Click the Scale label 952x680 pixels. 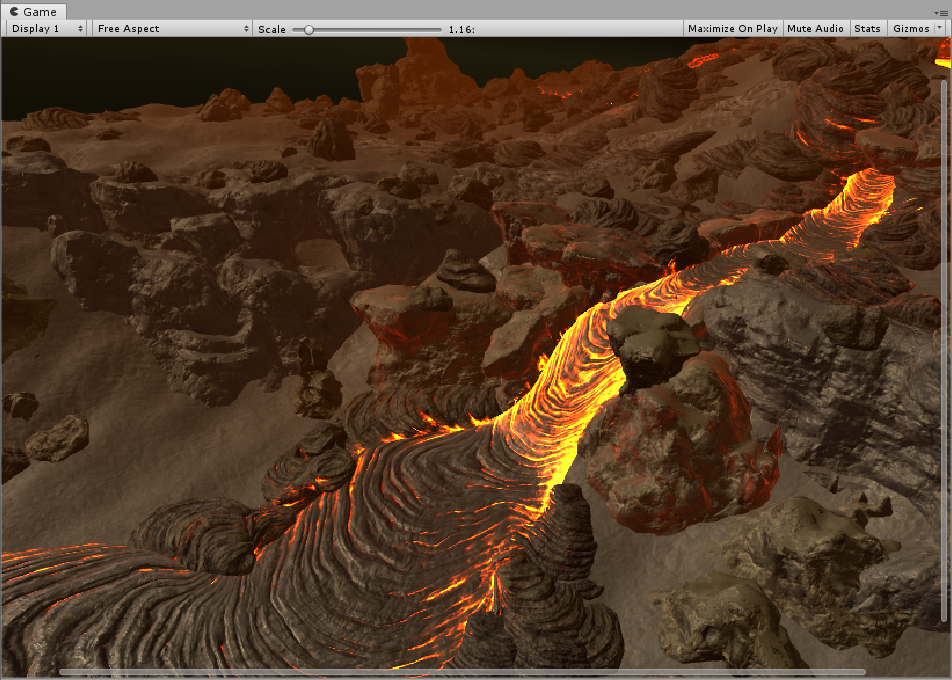pos(272,29)
